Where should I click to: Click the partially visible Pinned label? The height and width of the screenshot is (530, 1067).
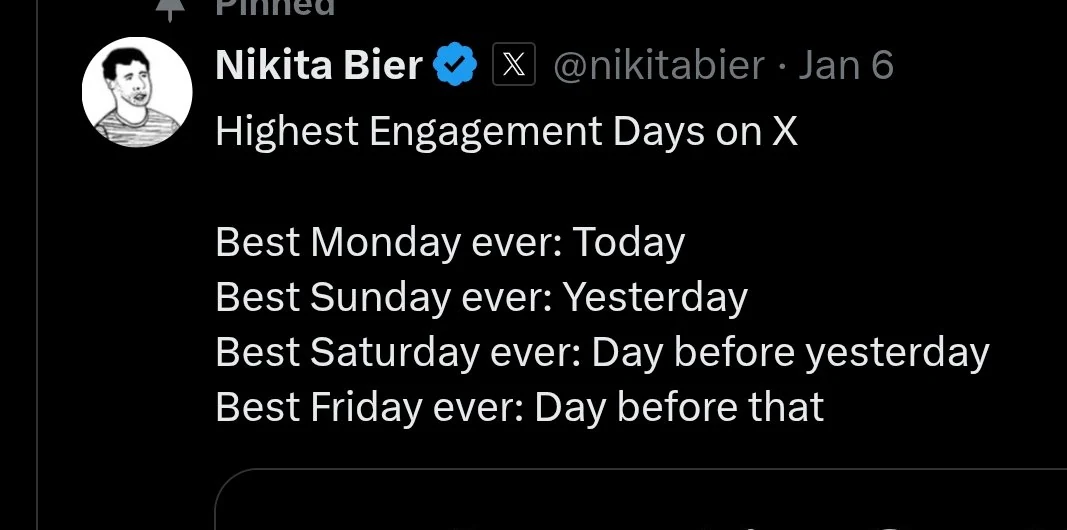[x=275, y=7]
